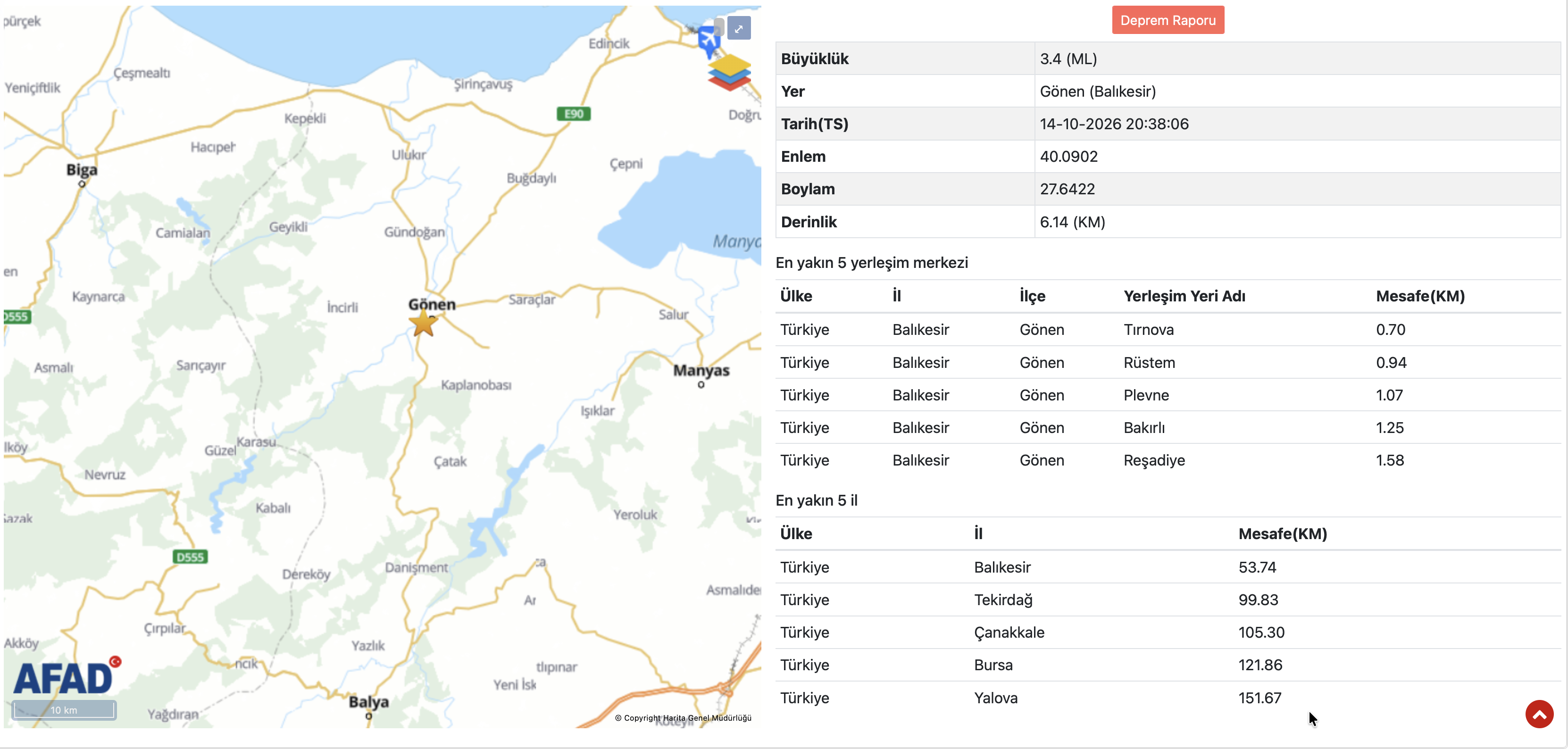The image size is (1568, 749).
Task: Click the Harita Genel Müdürlüğü copyright text
Action: pos(683,718)
